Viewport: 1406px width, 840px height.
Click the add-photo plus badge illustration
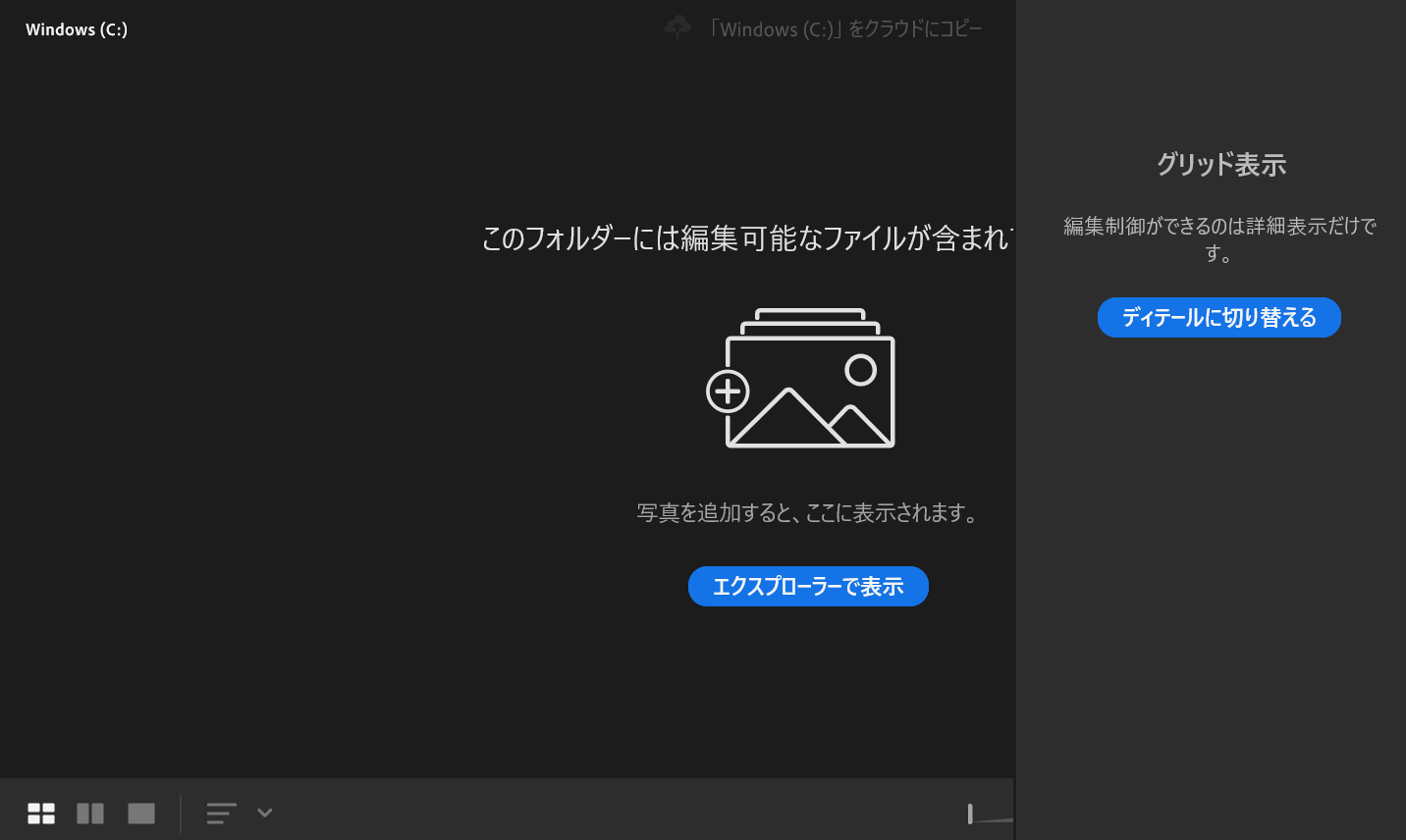(x=727, y=393)
